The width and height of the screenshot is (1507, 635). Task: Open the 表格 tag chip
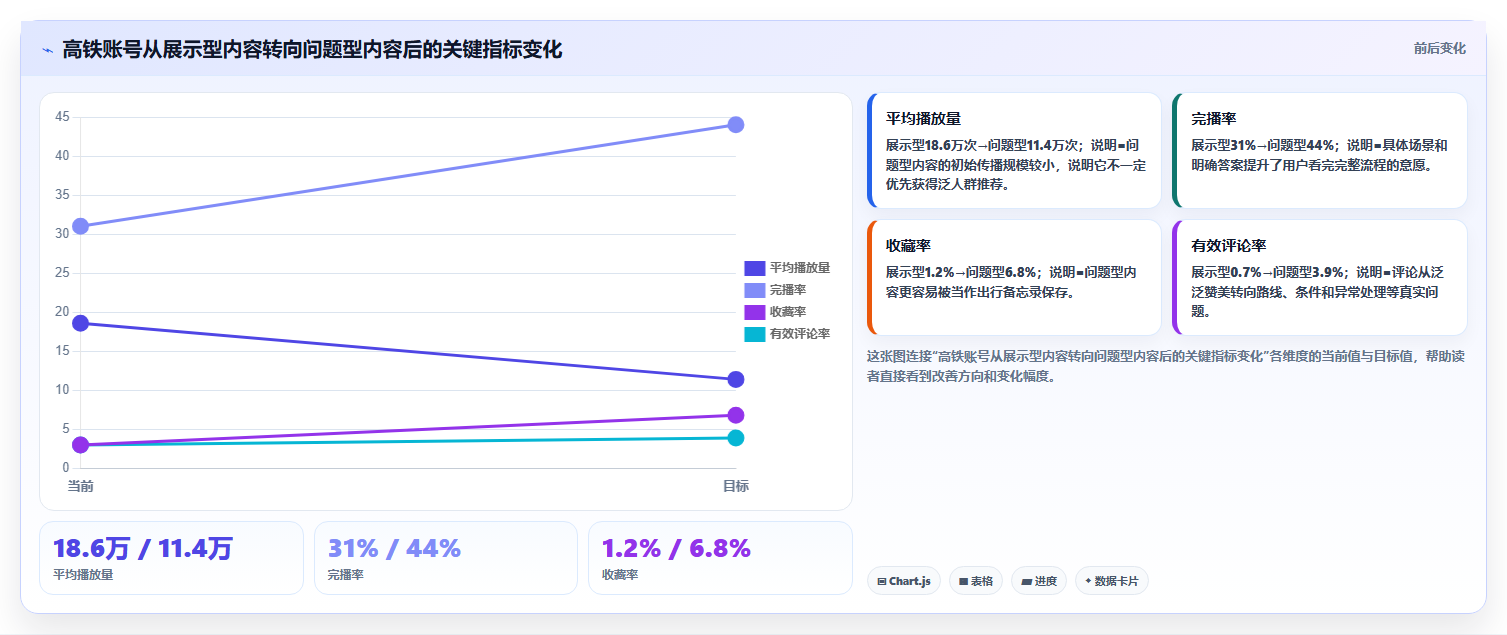[x=975, y=581]
